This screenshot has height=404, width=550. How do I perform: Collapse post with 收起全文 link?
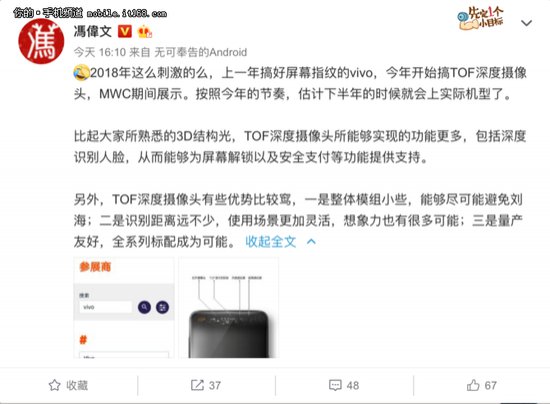(x=270, y=242)
